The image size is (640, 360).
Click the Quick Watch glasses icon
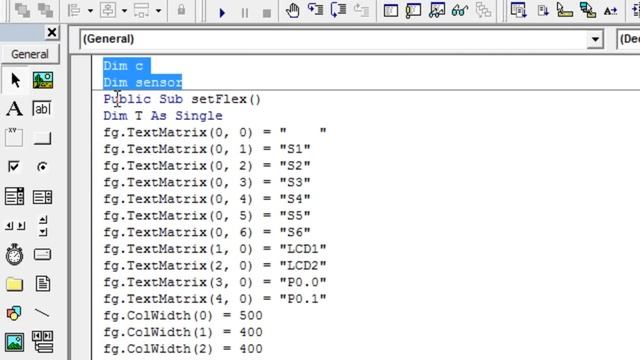click(460, 10)
